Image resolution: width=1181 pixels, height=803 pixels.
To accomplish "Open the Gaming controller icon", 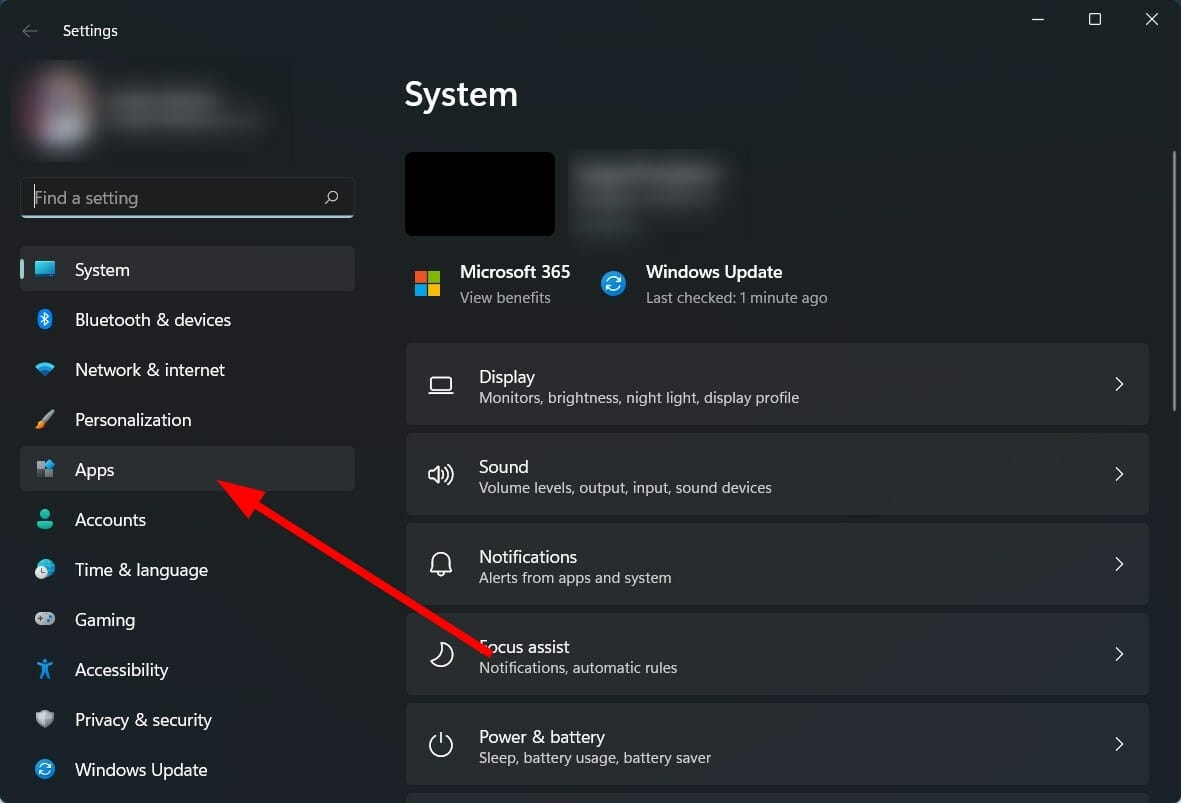I will [x=45, y=619].
